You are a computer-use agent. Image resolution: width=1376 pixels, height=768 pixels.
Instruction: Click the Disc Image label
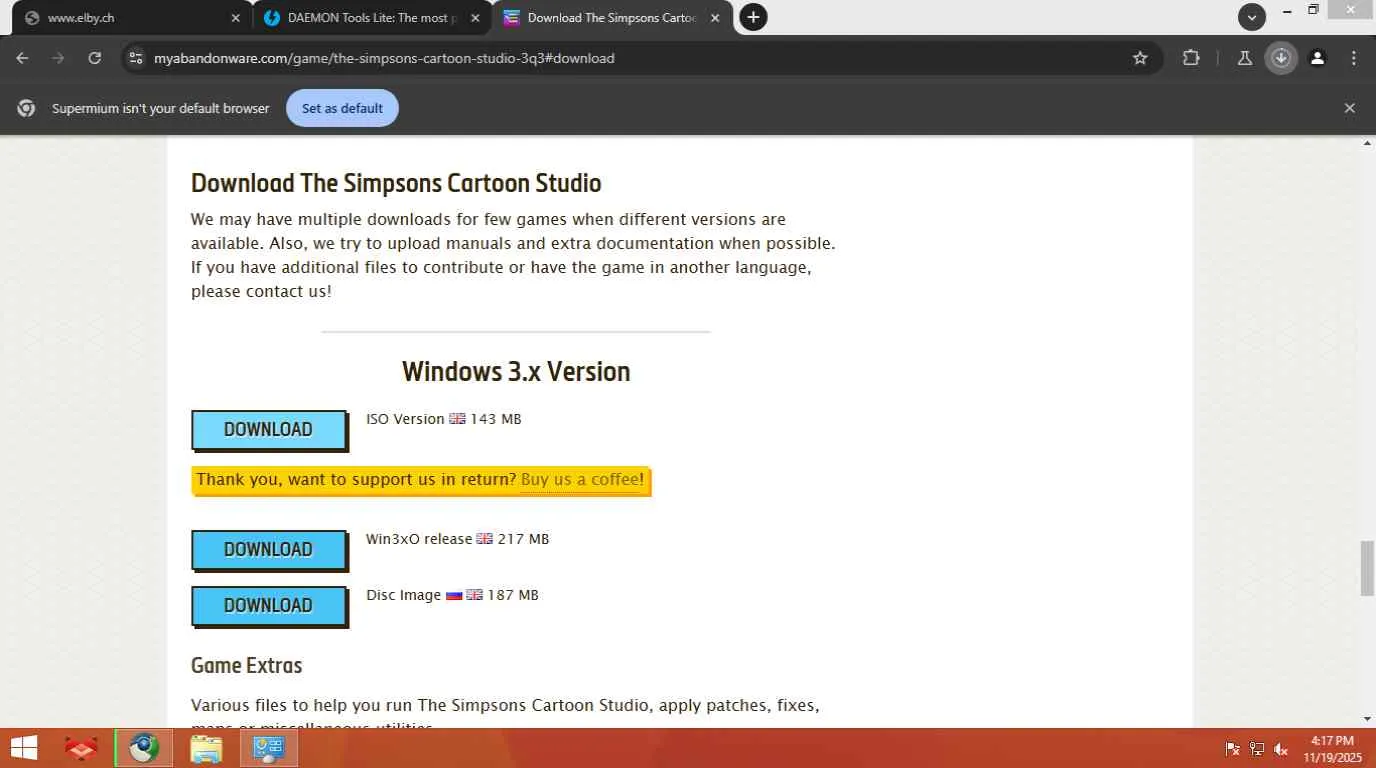pos(403,595)
